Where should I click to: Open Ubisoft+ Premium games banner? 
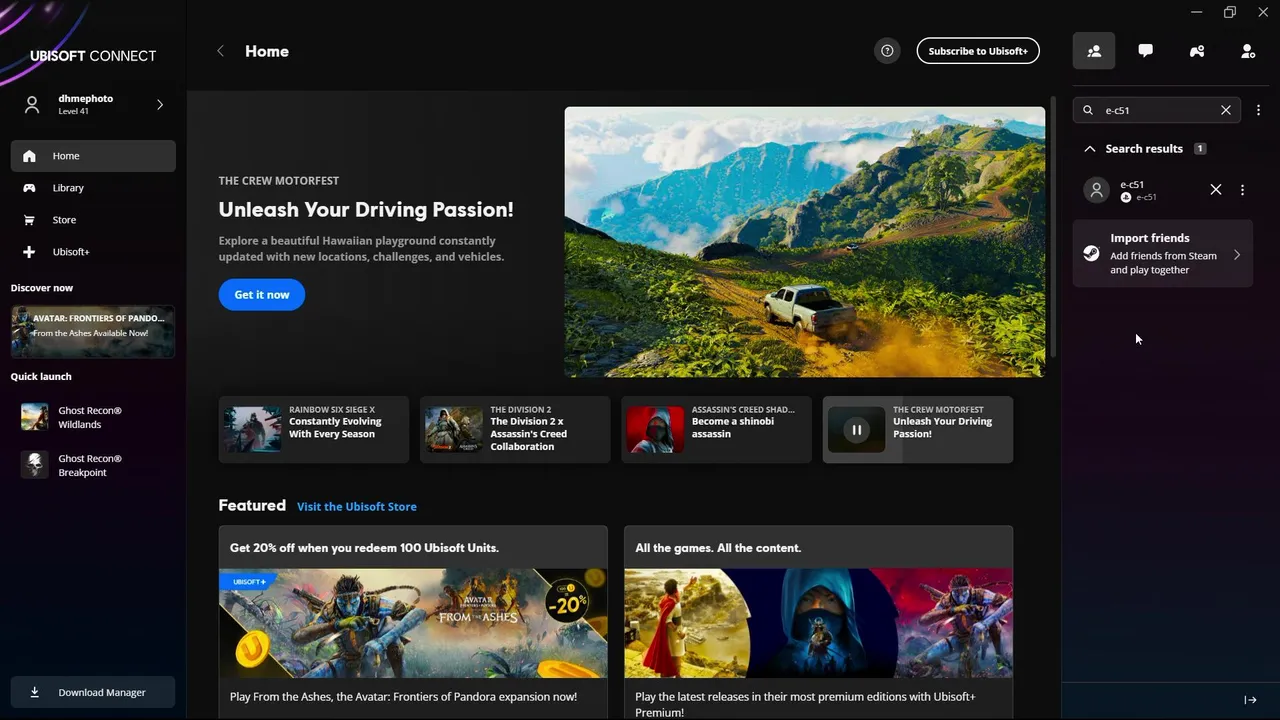click(818, 622)
